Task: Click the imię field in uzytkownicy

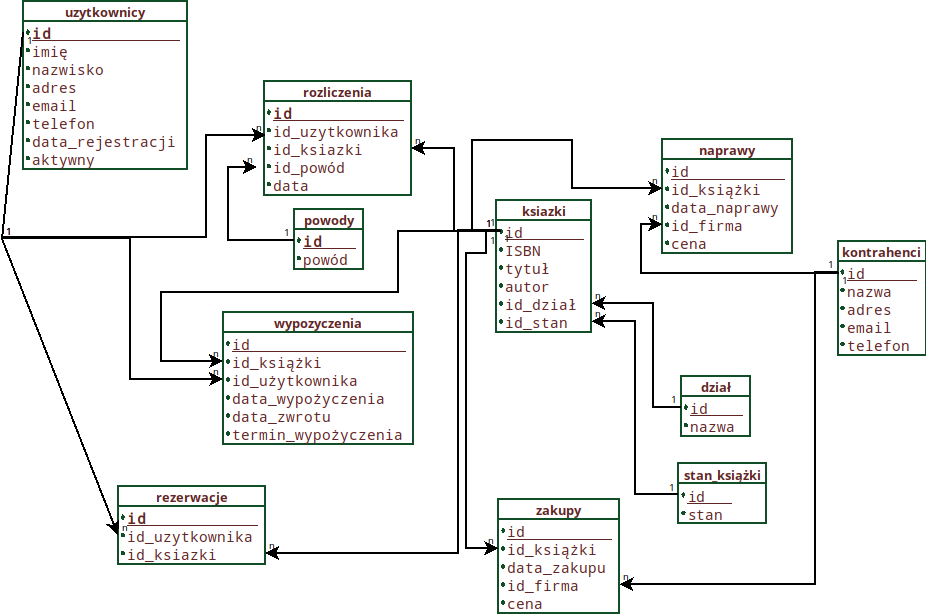Action: pyautogui.click(x=50, y=52)
